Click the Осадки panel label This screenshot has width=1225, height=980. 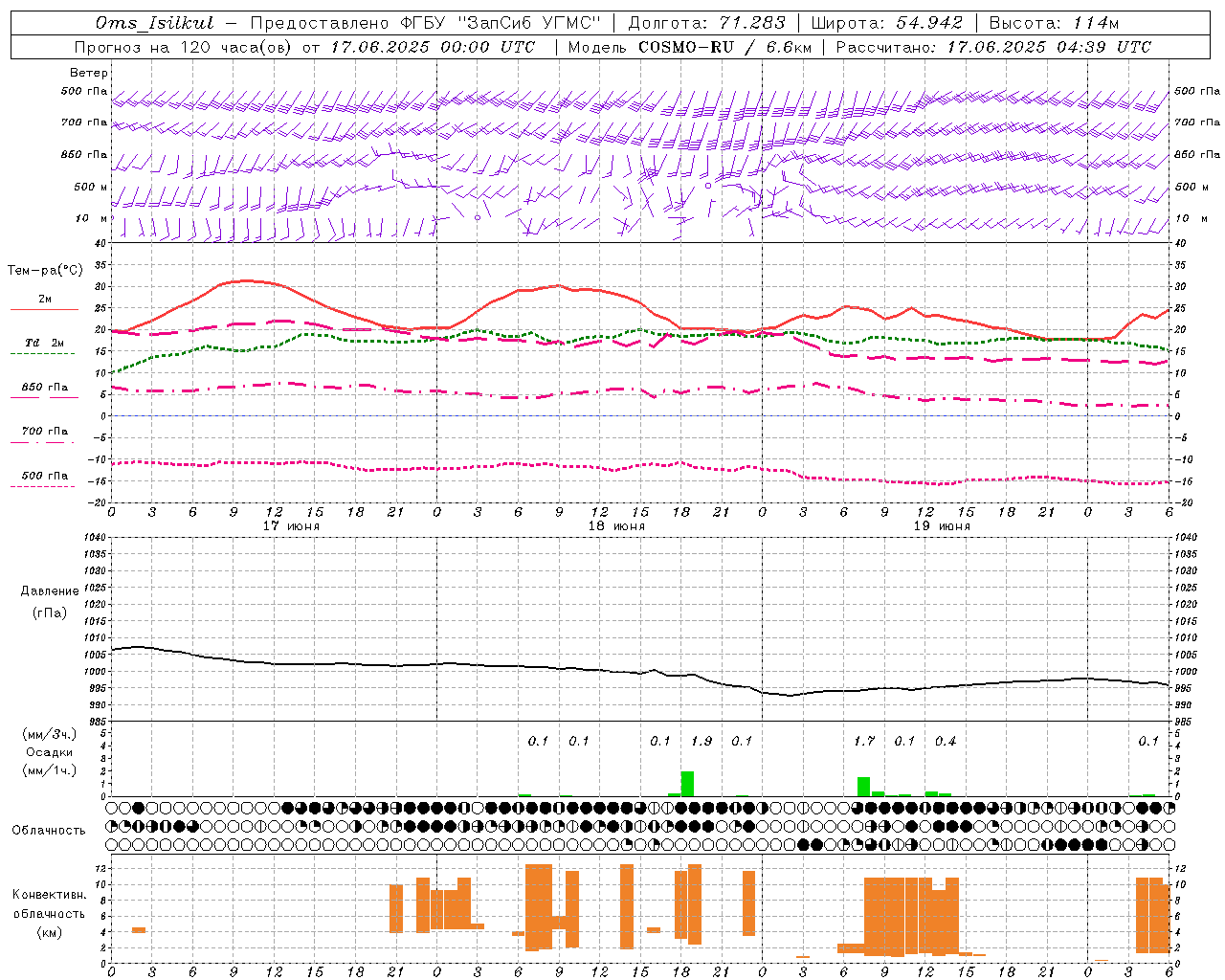(x=50, y=752)
